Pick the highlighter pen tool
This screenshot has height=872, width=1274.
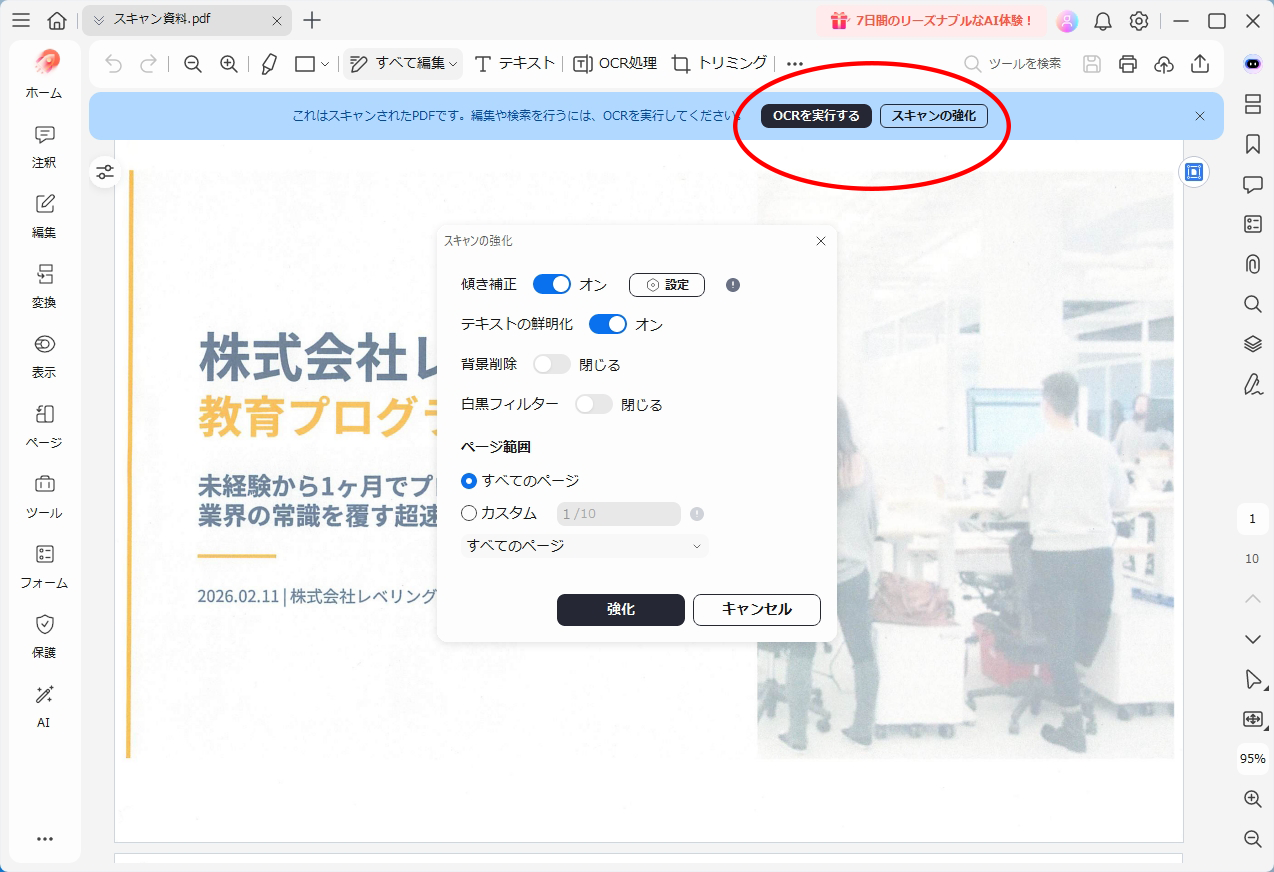tap(268, 63)
